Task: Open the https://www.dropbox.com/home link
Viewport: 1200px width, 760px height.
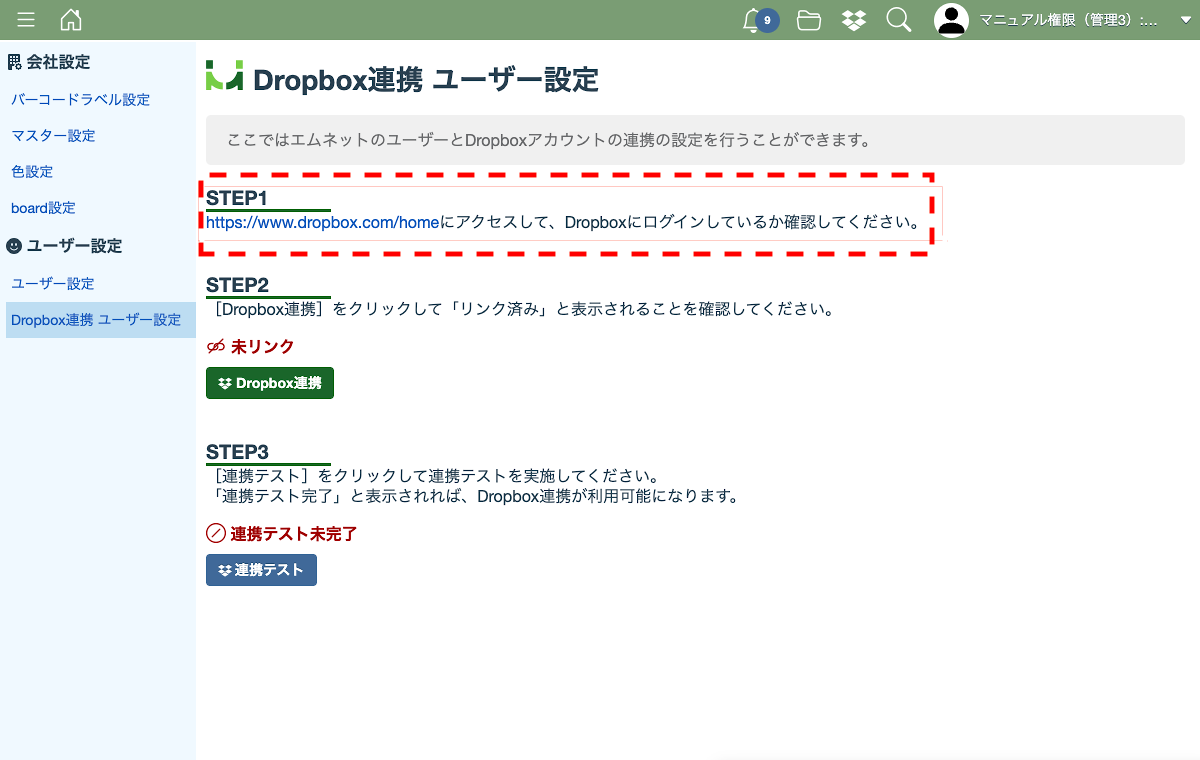Action: pos(323,222)
